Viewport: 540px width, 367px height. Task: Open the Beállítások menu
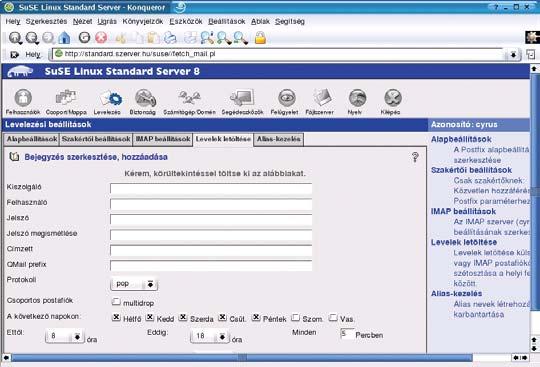[x=227, y=21]
